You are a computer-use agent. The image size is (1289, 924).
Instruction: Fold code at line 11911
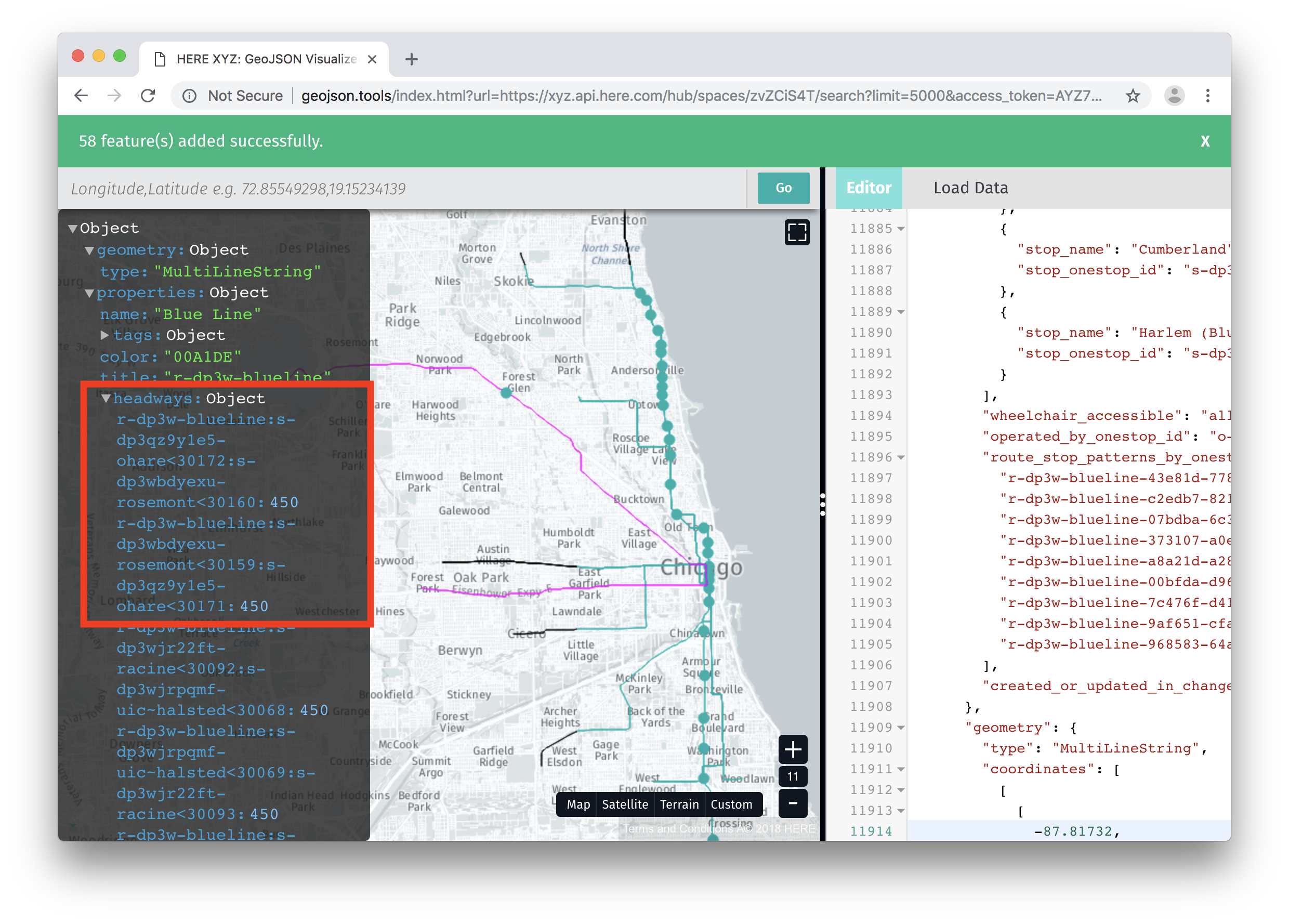click(x=901, y=770)
